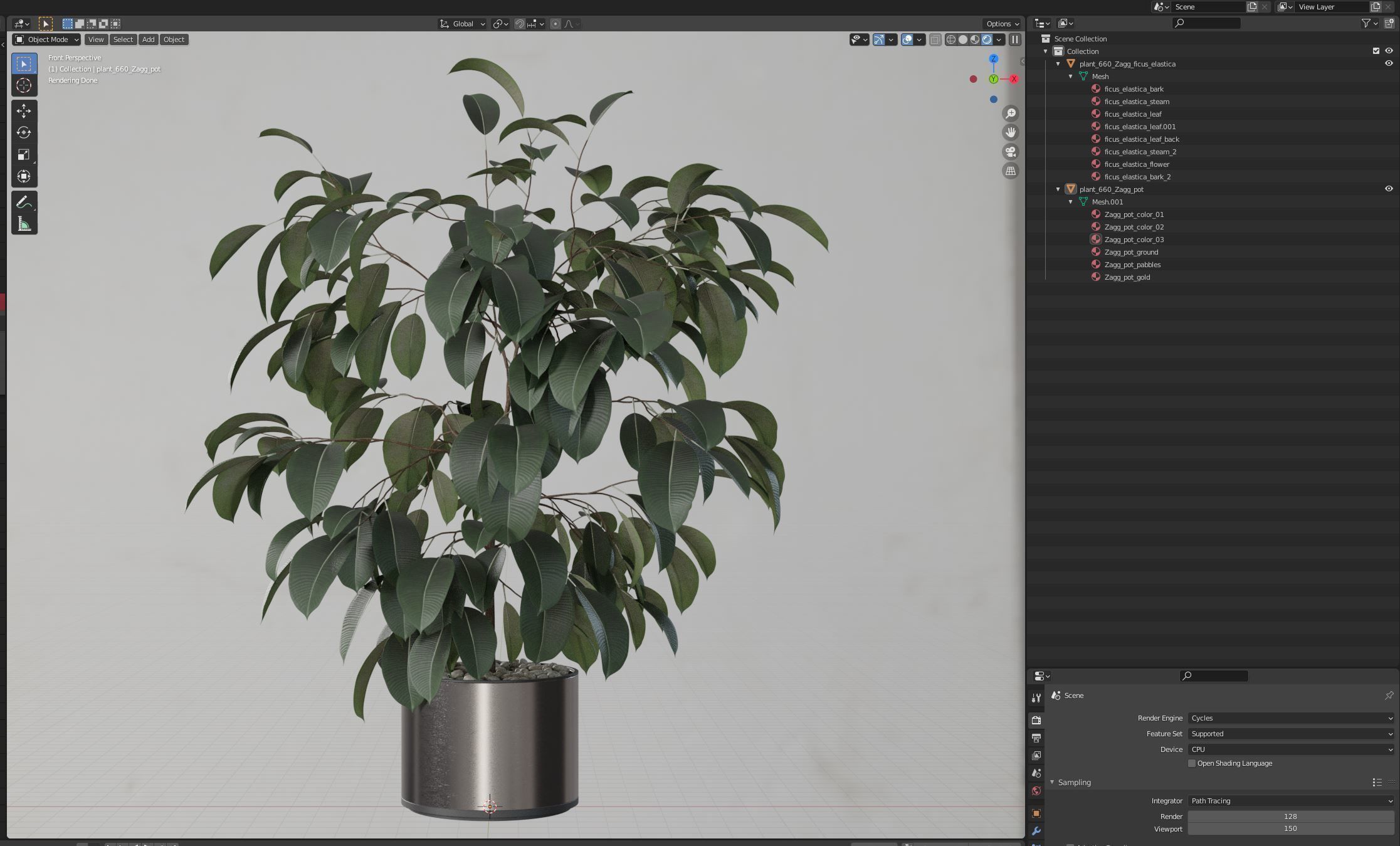Select the 3D Cursor tool
Viewport: 1400px width, 846px height.
(24, 85)
